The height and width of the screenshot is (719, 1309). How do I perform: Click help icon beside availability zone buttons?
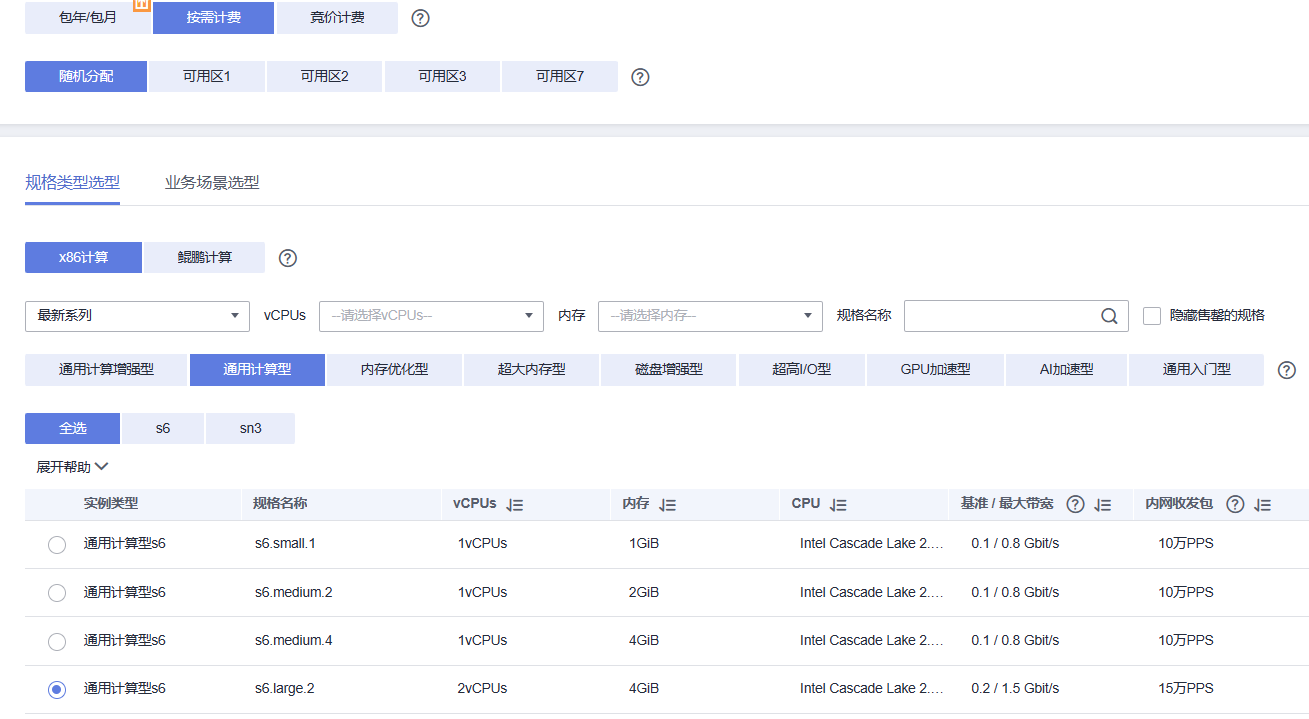coord(641,77)
